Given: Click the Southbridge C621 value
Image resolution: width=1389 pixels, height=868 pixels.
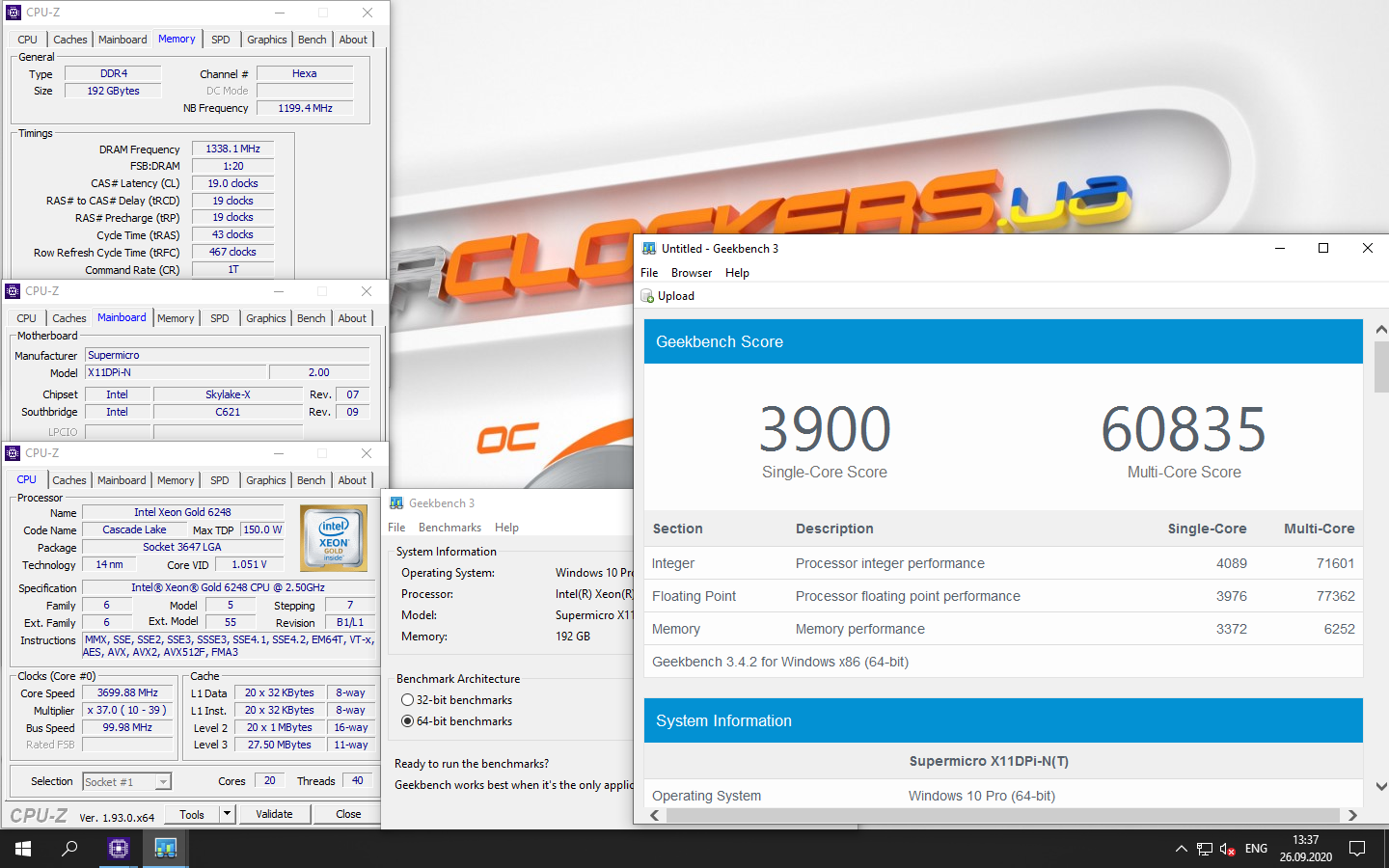Looking at the screenshot, I should point(228,412).
